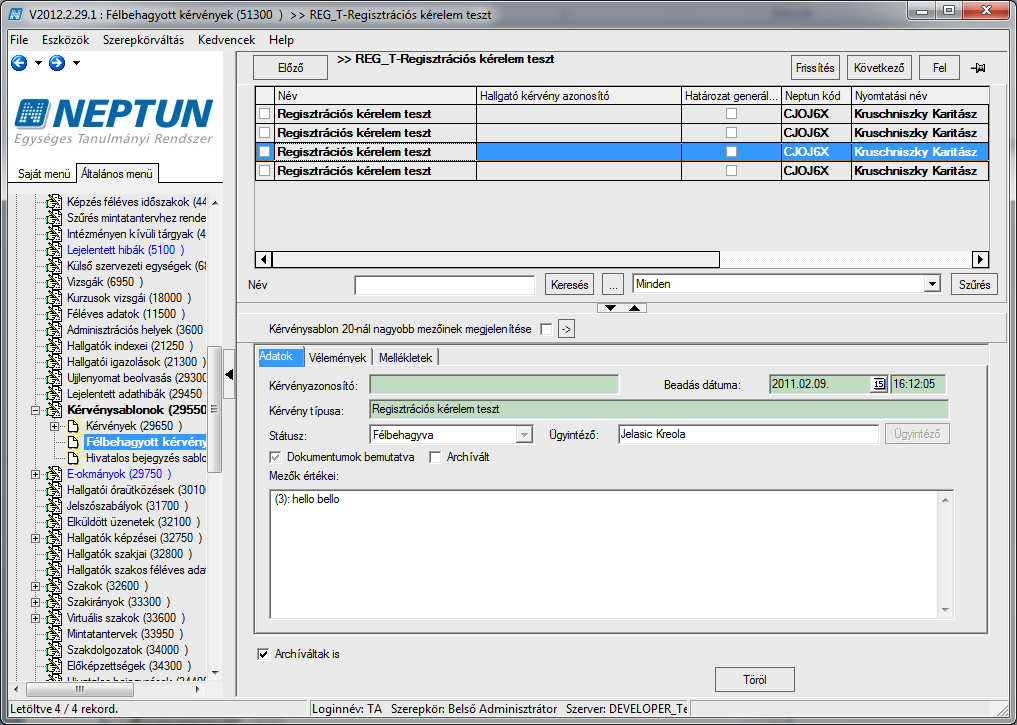
Task: Switch to the Vélemények tab
Action: coord(337,358)
